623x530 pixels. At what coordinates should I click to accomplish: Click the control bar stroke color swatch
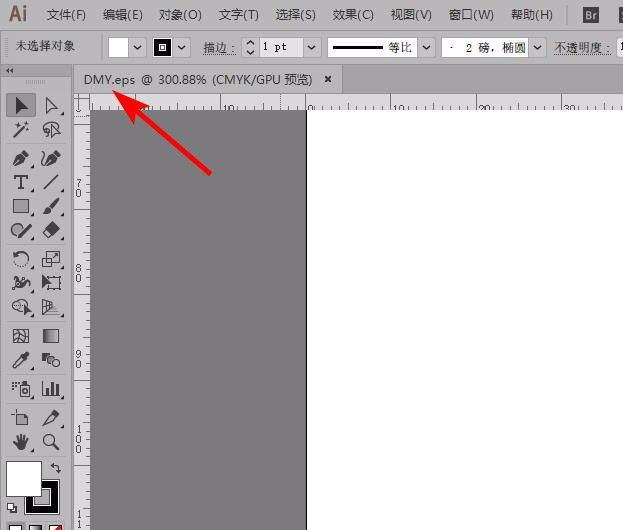tap(162, 48)
